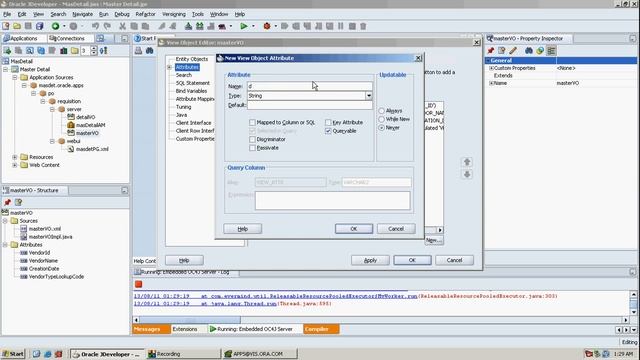Viewport: 640px width, 360px height.
Task: Expand Custom Properties in Property Inspector
Action: point(491,68)
